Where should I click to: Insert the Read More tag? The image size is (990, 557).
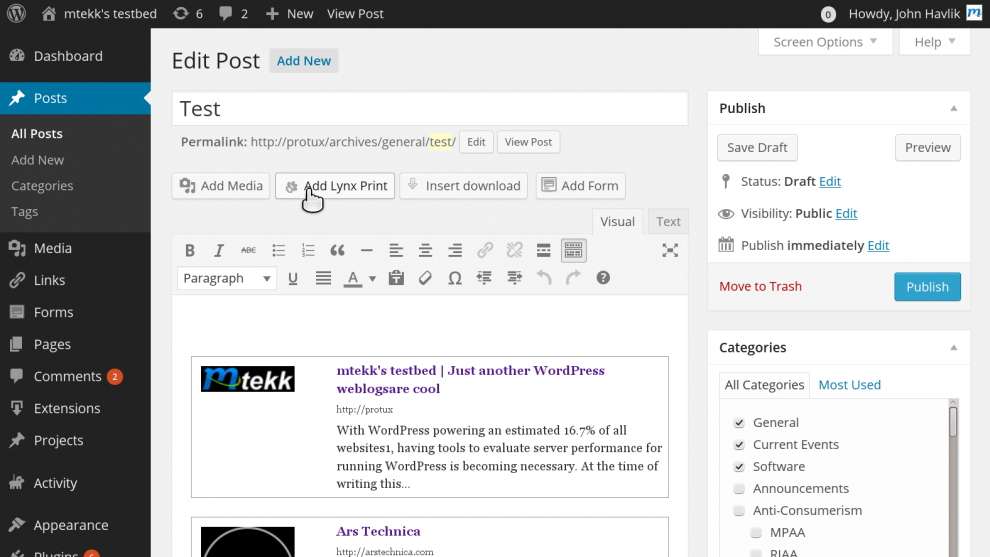pos(544,251)
